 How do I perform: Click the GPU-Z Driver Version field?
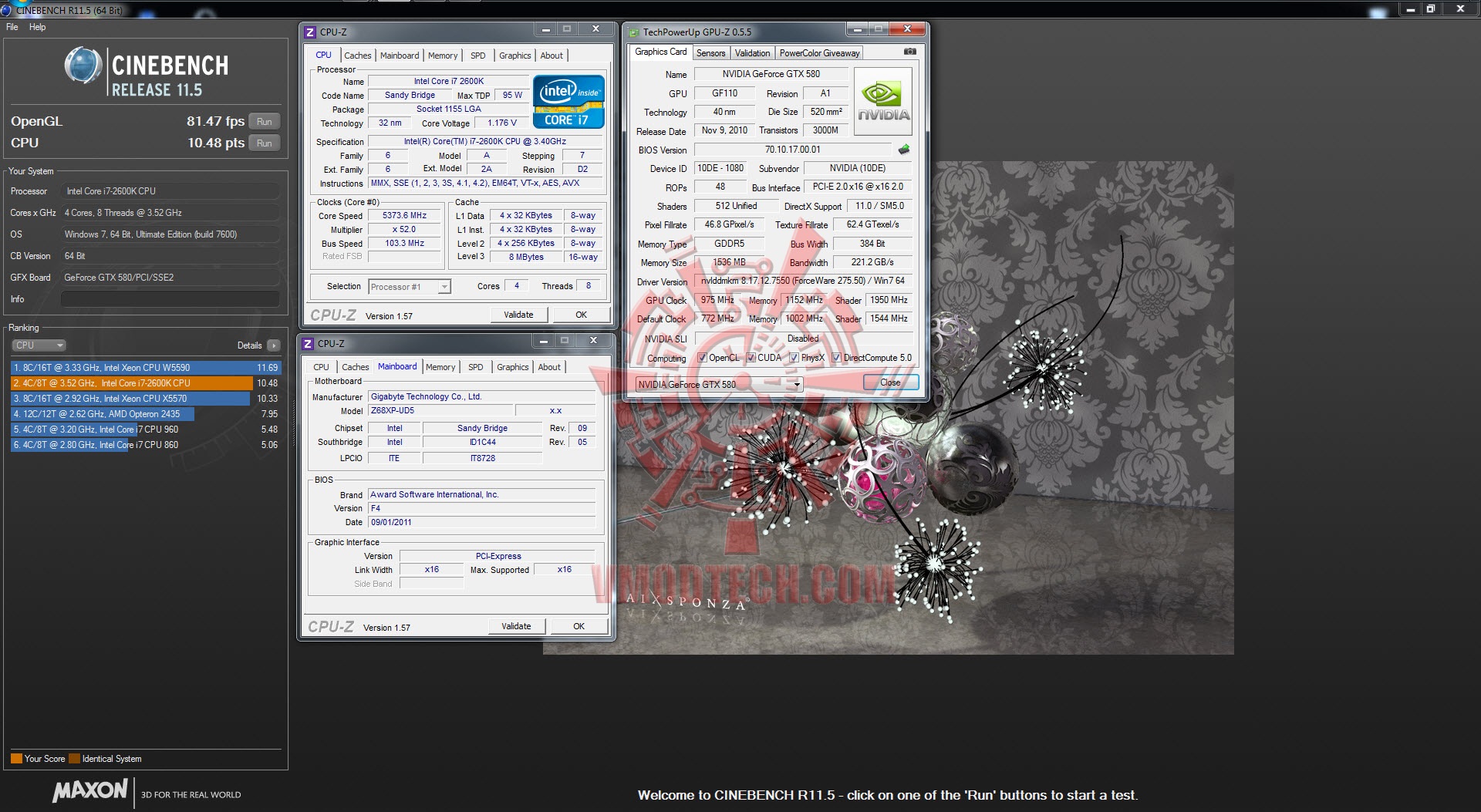(x=803, y=281)
